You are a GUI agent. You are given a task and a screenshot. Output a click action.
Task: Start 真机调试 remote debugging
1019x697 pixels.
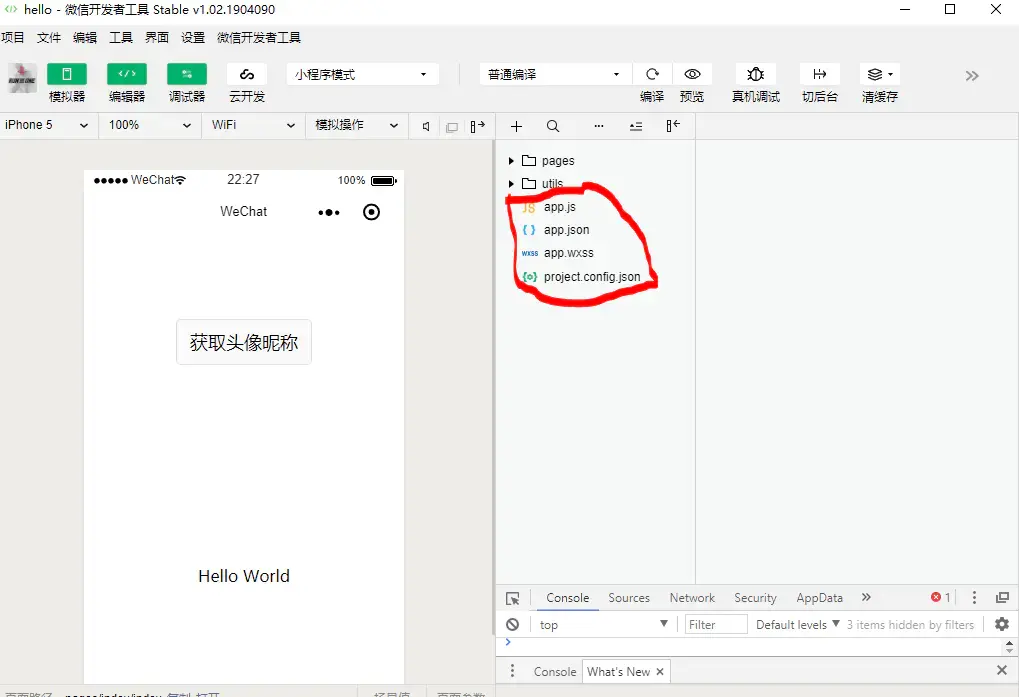coord(755,74)
